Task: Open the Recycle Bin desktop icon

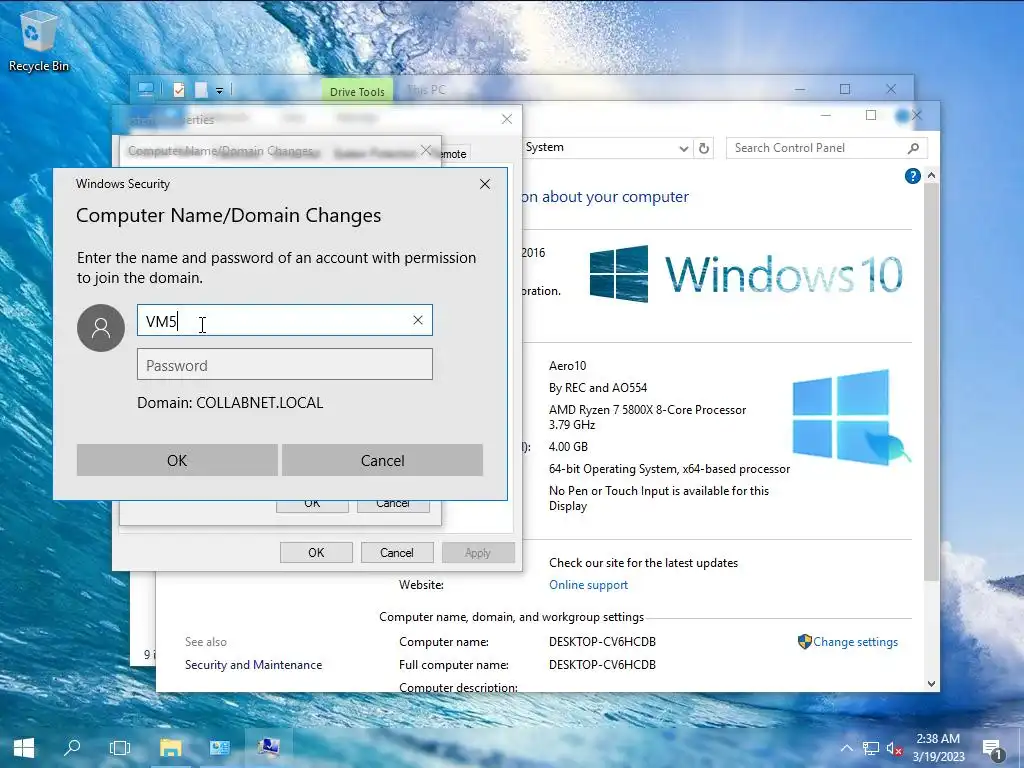Action: [38, 39]
